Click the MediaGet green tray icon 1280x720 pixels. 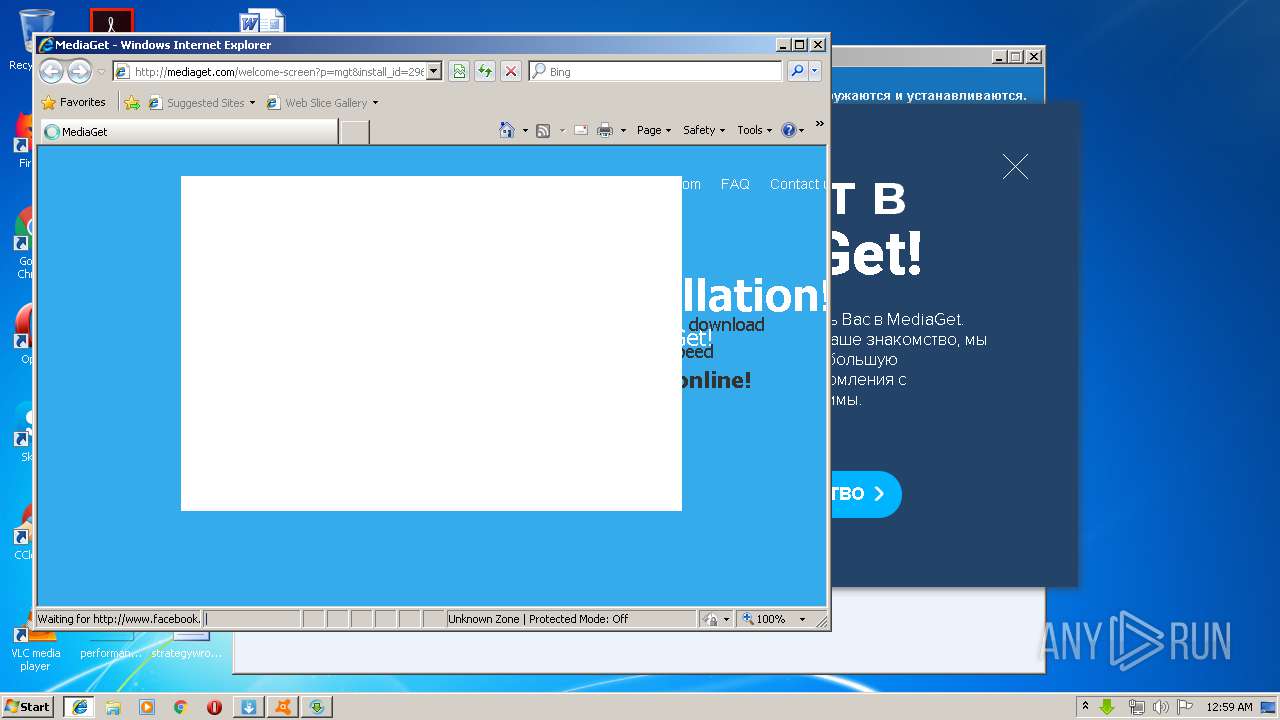pos(1107,706)
